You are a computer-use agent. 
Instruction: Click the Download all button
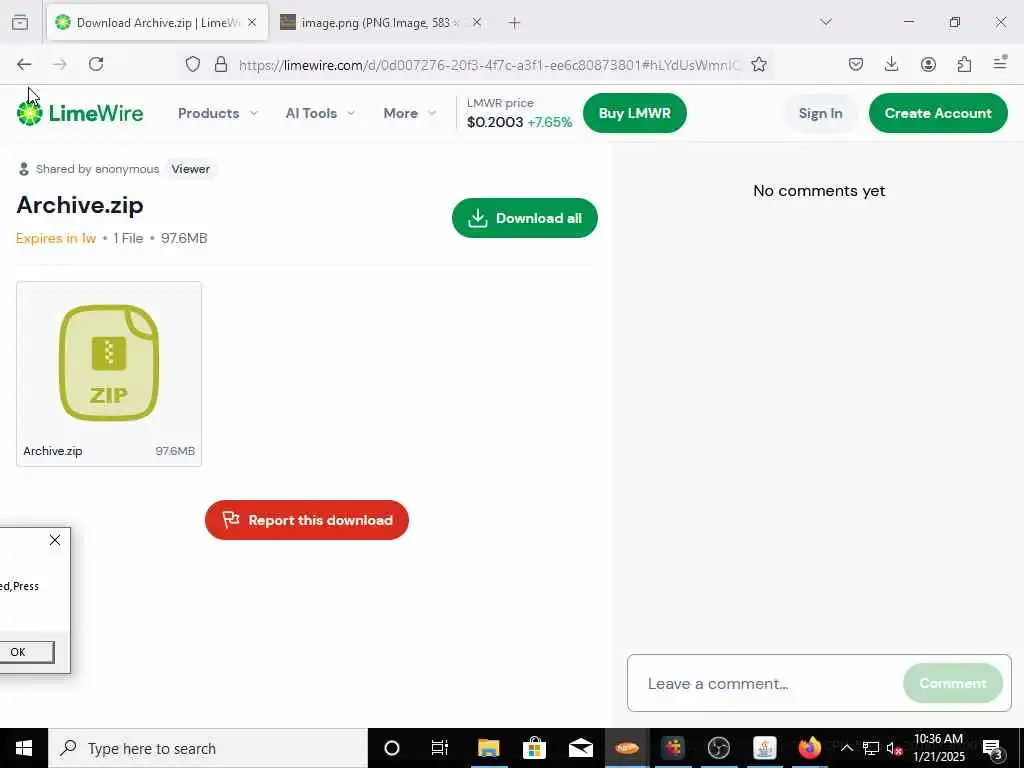(524, 218)
